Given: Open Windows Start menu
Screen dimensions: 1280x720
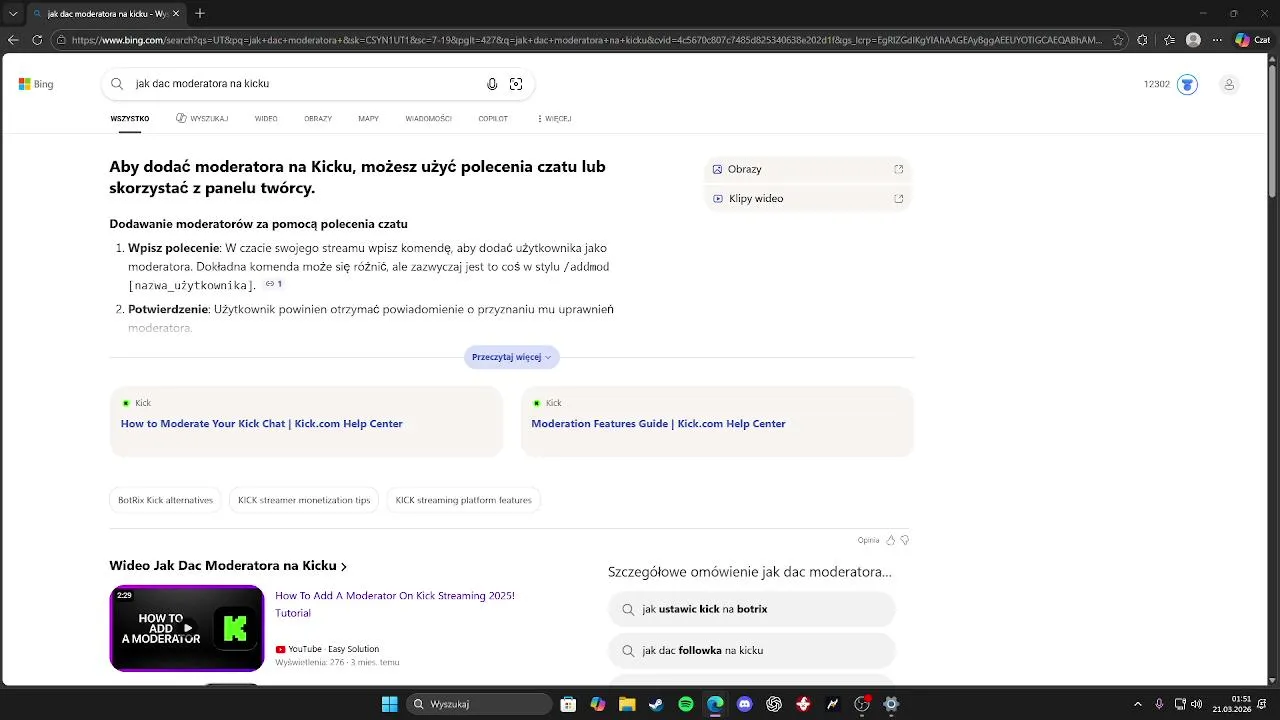Looking at the screenshot, I should click(x=390, y=704).
